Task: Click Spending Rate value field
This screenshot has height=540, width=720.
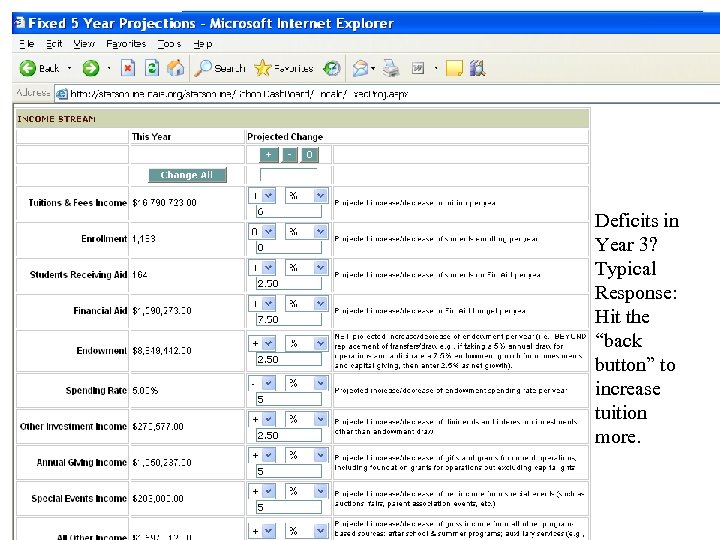Action: (289, 399)
